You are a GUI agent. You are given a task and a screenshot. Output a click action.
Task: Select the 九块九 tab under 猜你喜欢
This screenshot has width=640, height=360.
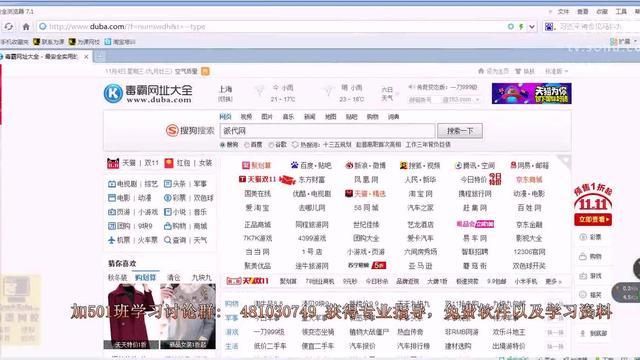(201, 278)
